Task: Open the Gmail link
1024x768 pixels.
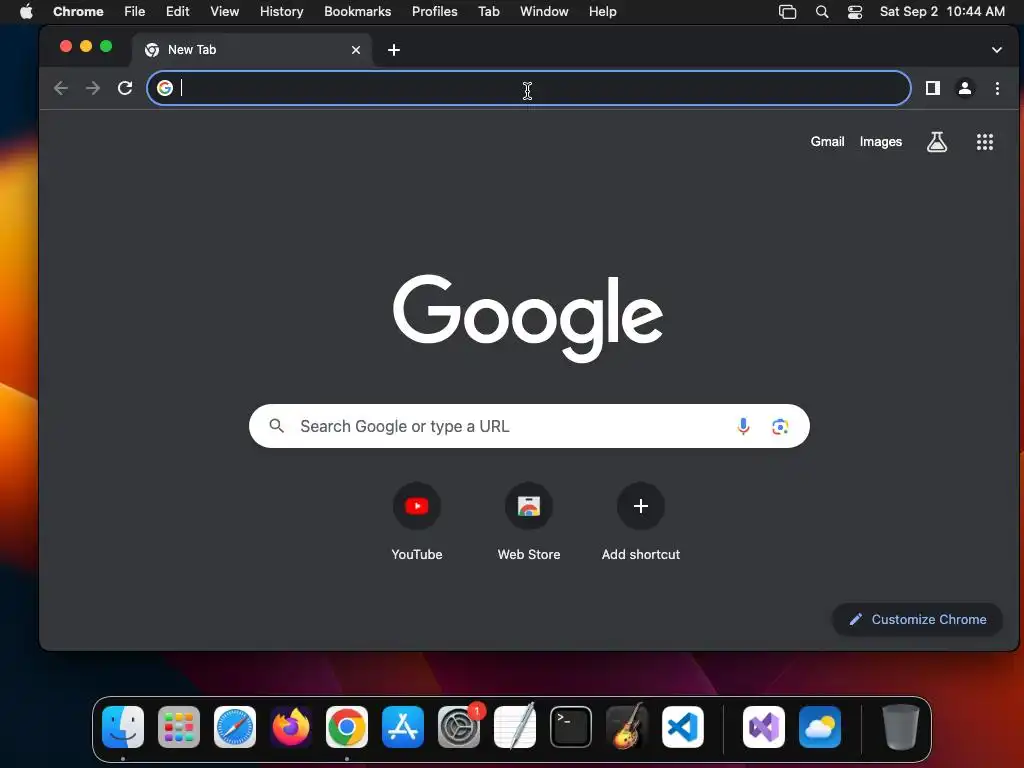Action: coord(827,142)
